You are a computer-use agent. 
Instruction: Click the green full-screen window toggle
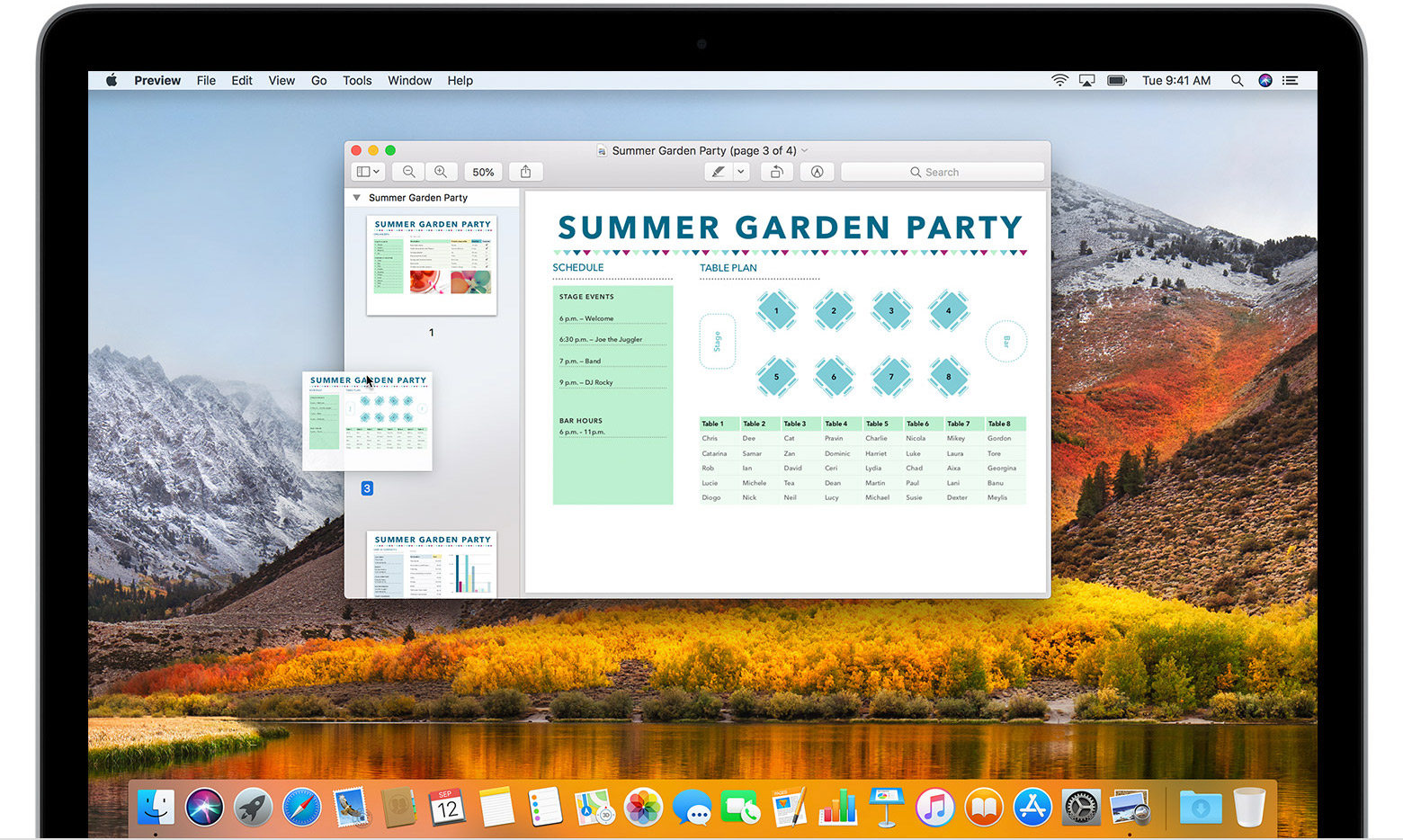point(389,150)
